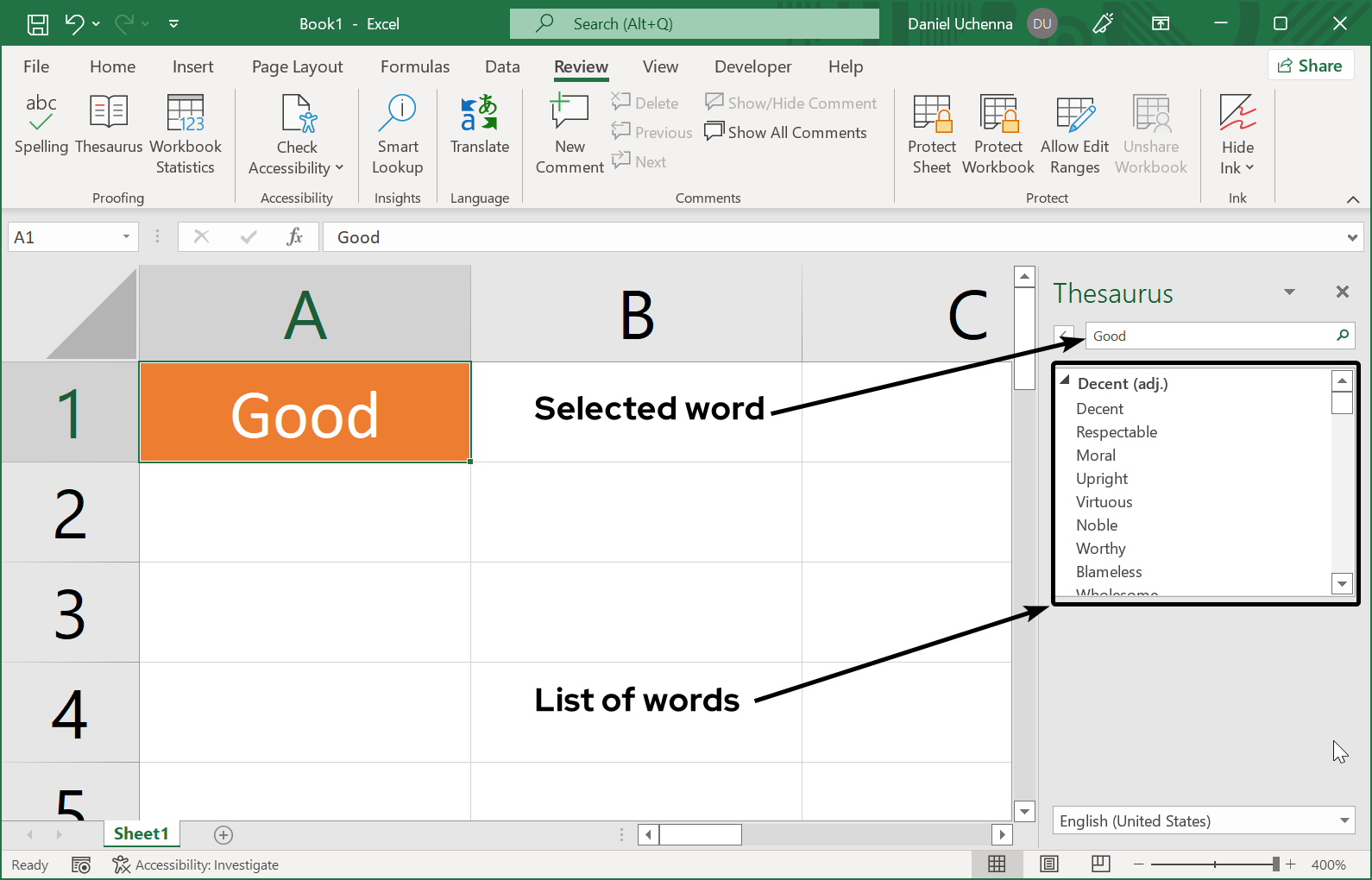
Task: Run the Spelling check
Action: pyautogui.click(x=41, y=124)
